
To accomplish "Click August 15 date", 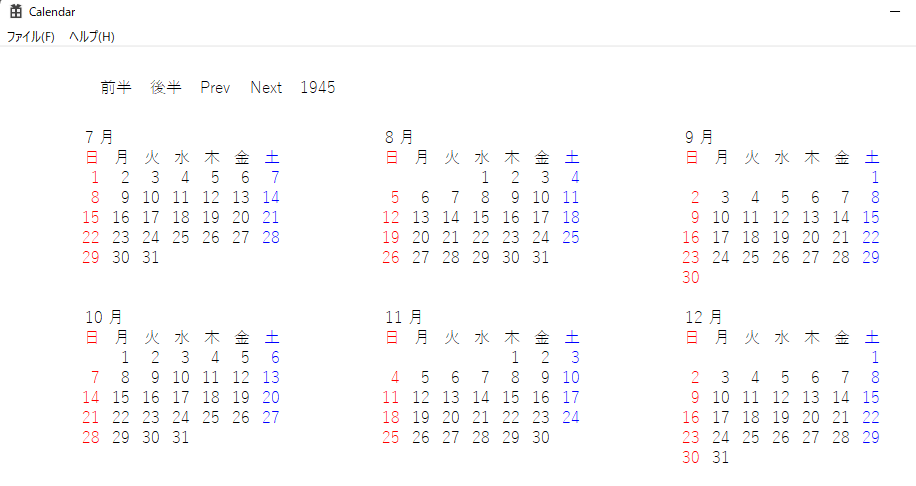I will (x=481, y=217).
